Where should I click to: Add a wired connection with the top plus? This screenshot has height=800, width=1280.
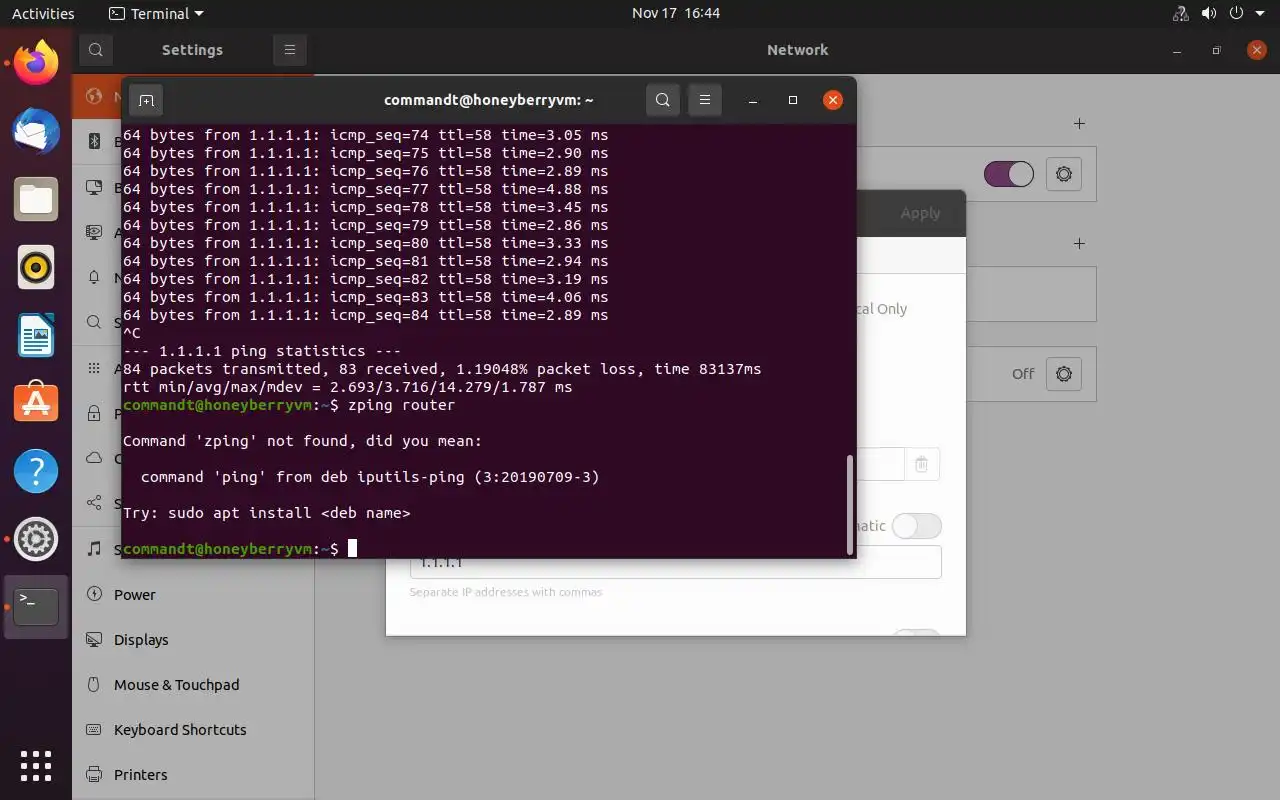click(1079, 124)
